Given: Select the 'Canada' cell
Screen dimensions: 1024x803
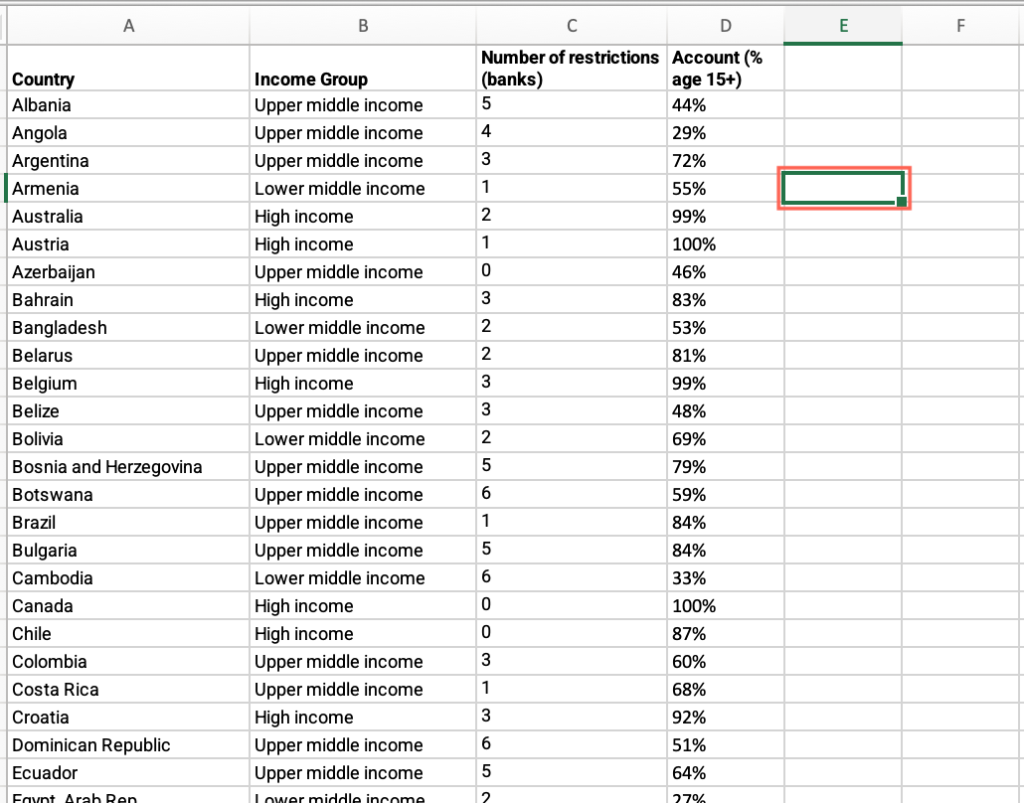Looking at the screenshot, I should tap(128, 606).
